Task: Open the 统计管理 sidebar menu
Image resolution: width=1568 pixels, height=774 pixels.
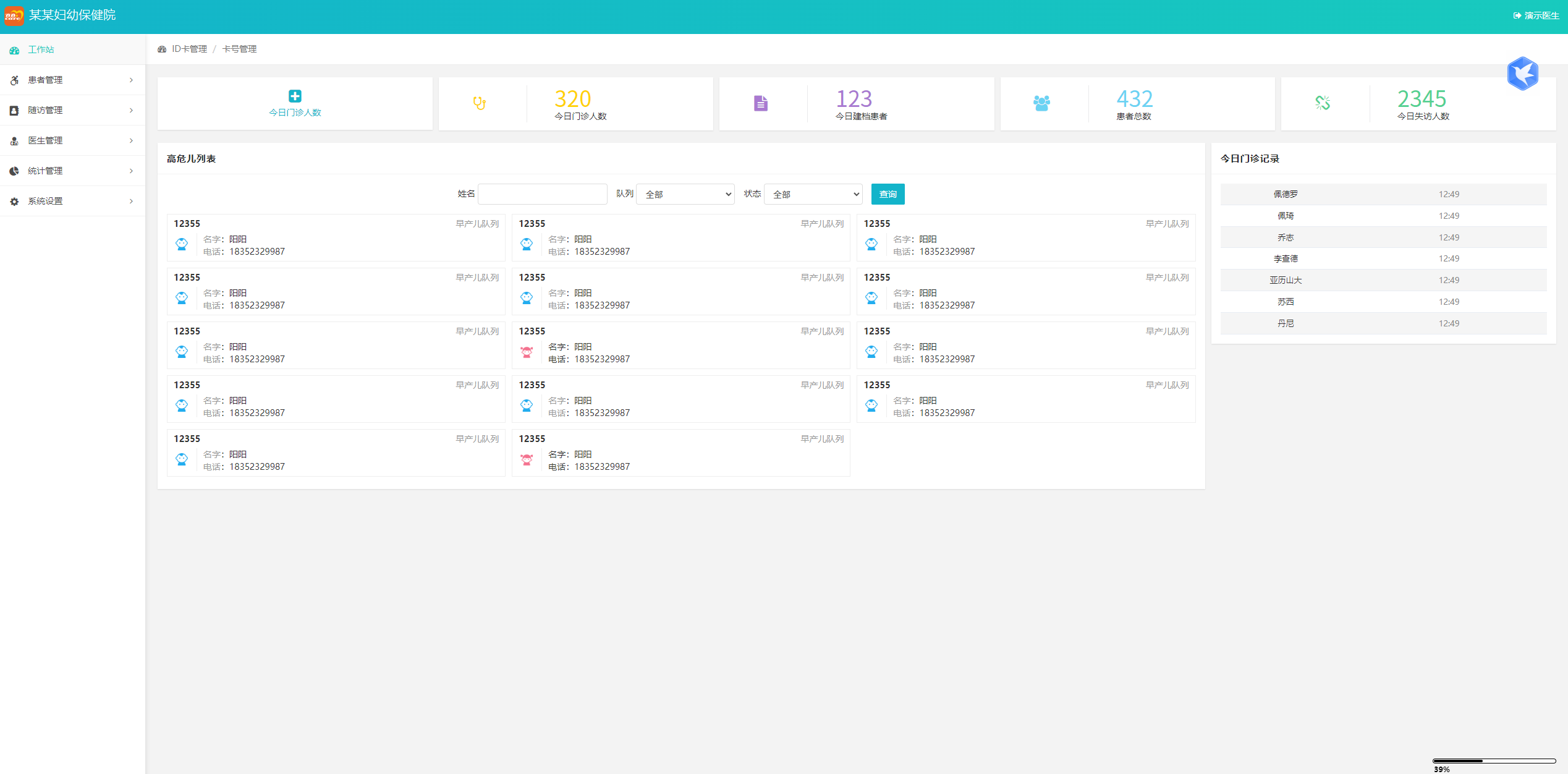Action: click(x=72, y=171)
